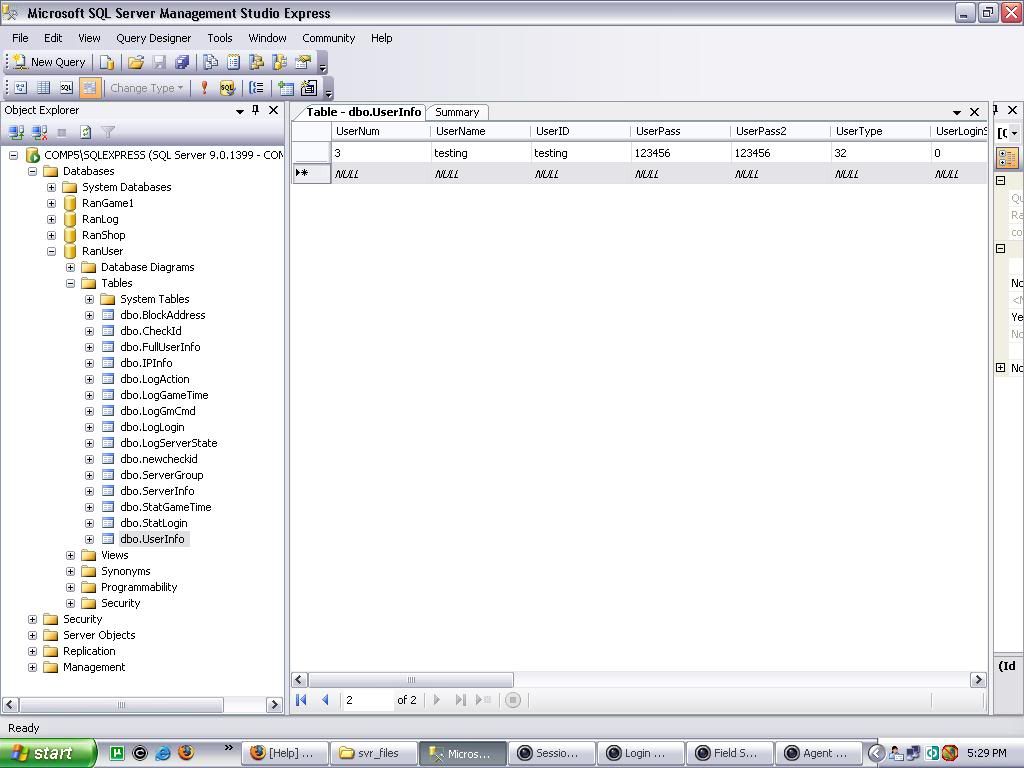Click the Verify SQL Syntax icon

click(x=227, y=88)
